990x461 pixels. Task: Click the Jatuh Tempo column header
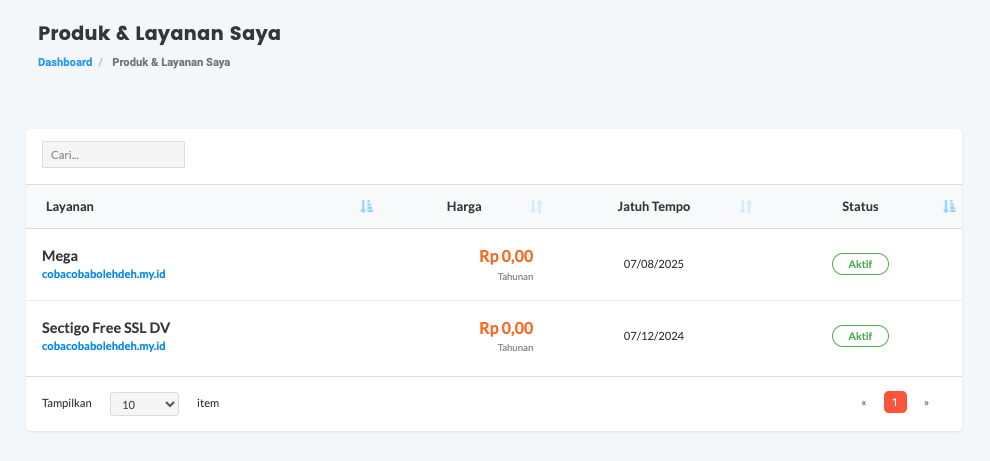[x=653, y=207]
